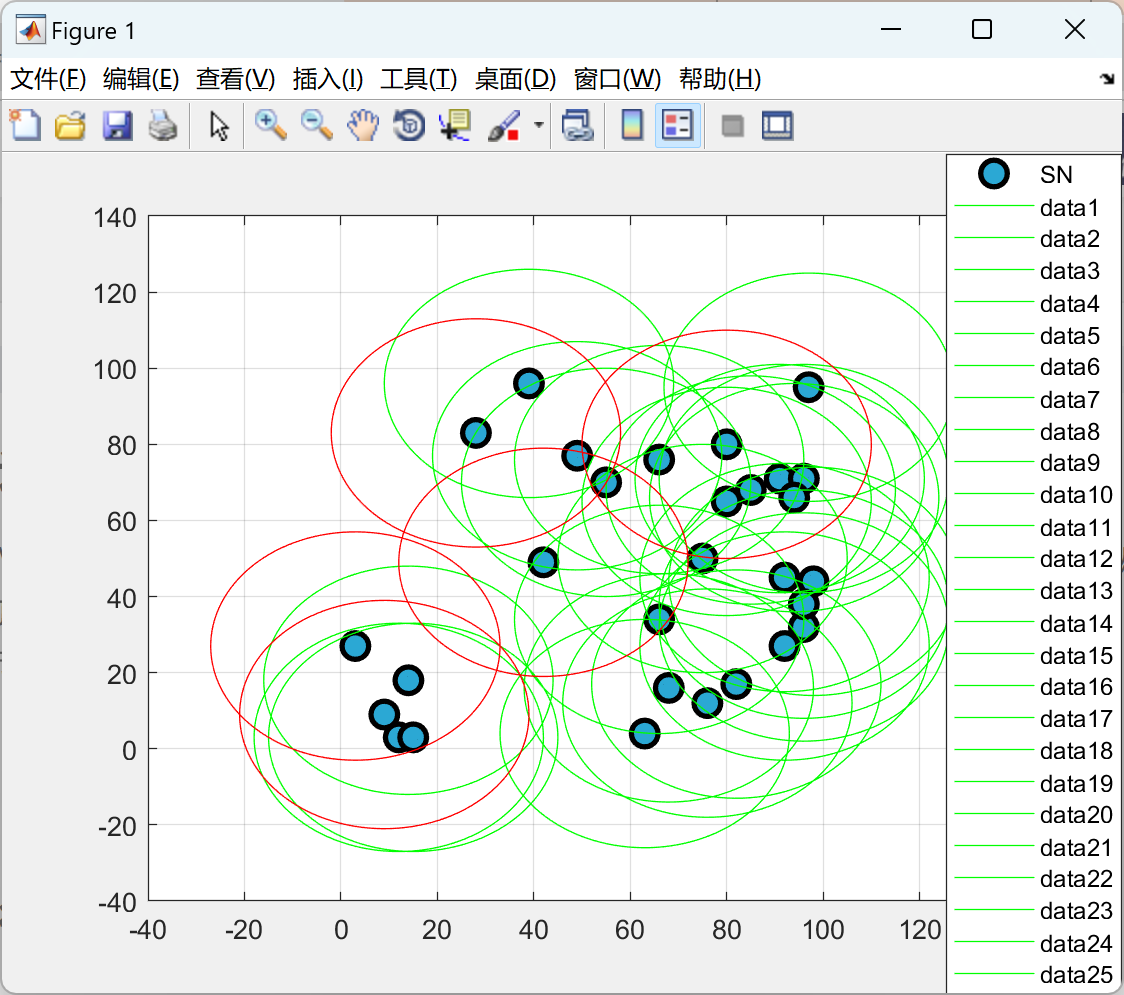1124x995 pixels.
Task: Click the data3 legend entry
Action: (x=1070, y=271)
